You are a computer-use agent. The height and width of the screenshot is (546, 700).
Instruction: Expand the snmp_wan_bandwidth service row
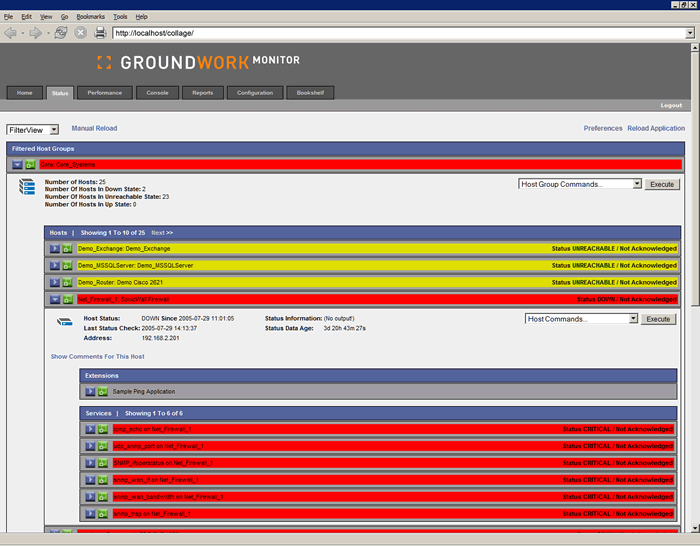90,497
